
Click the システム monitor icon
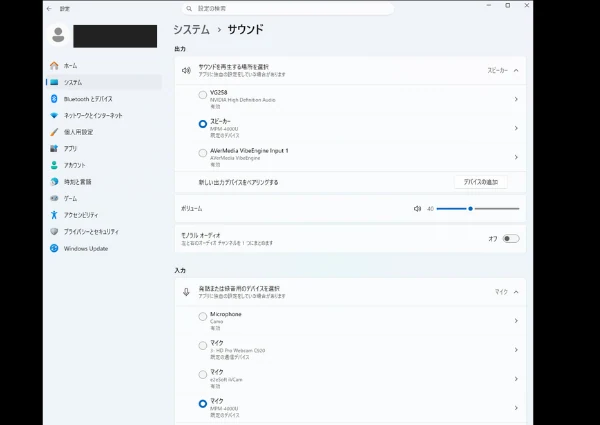[x=54, y=82]
